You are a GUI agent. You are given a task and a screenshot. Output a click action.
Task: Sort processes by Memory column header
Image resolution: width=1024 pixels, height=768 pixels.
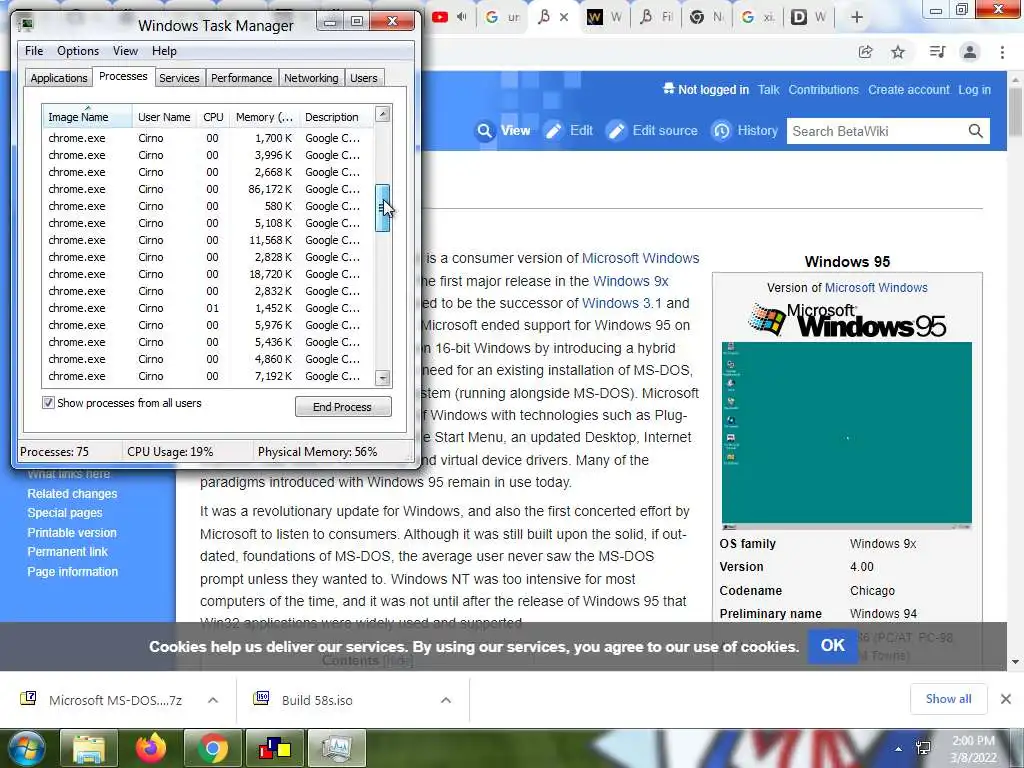tap(264, 117)
